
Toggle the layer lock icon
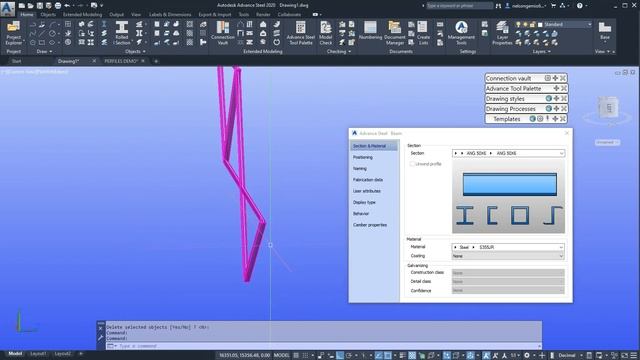coord(532,24)
